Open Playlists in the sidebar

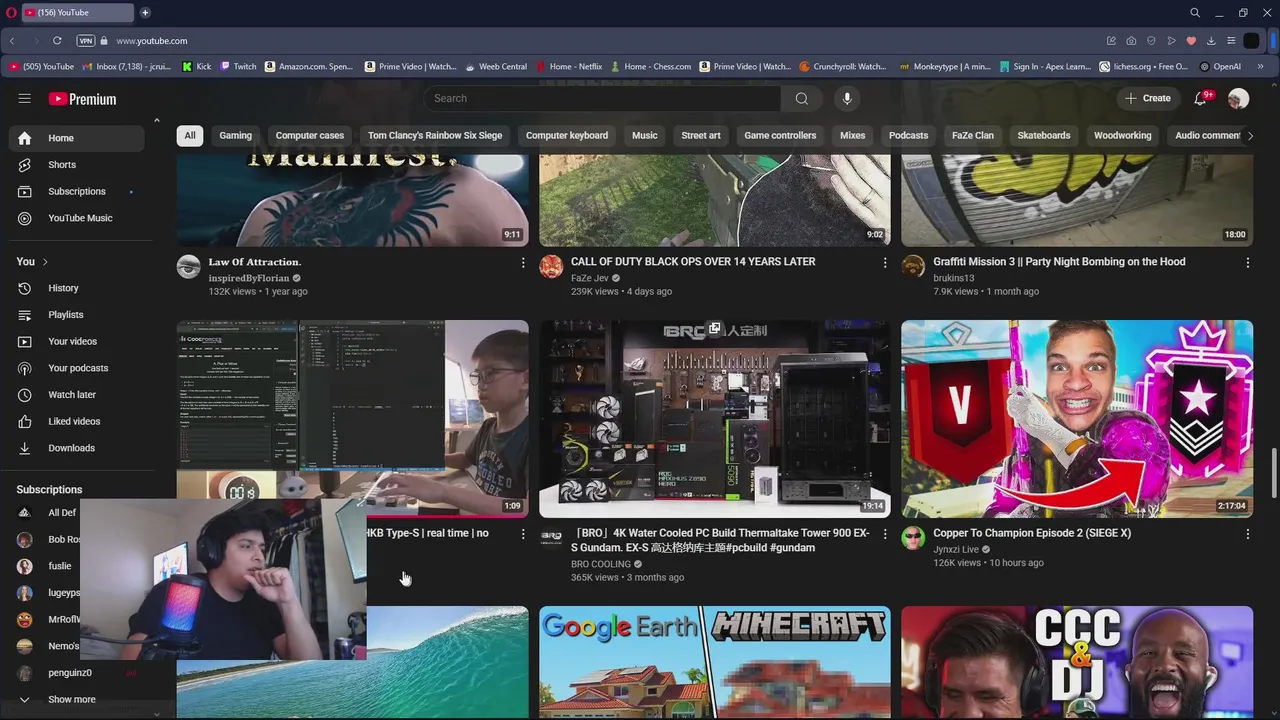76,315
